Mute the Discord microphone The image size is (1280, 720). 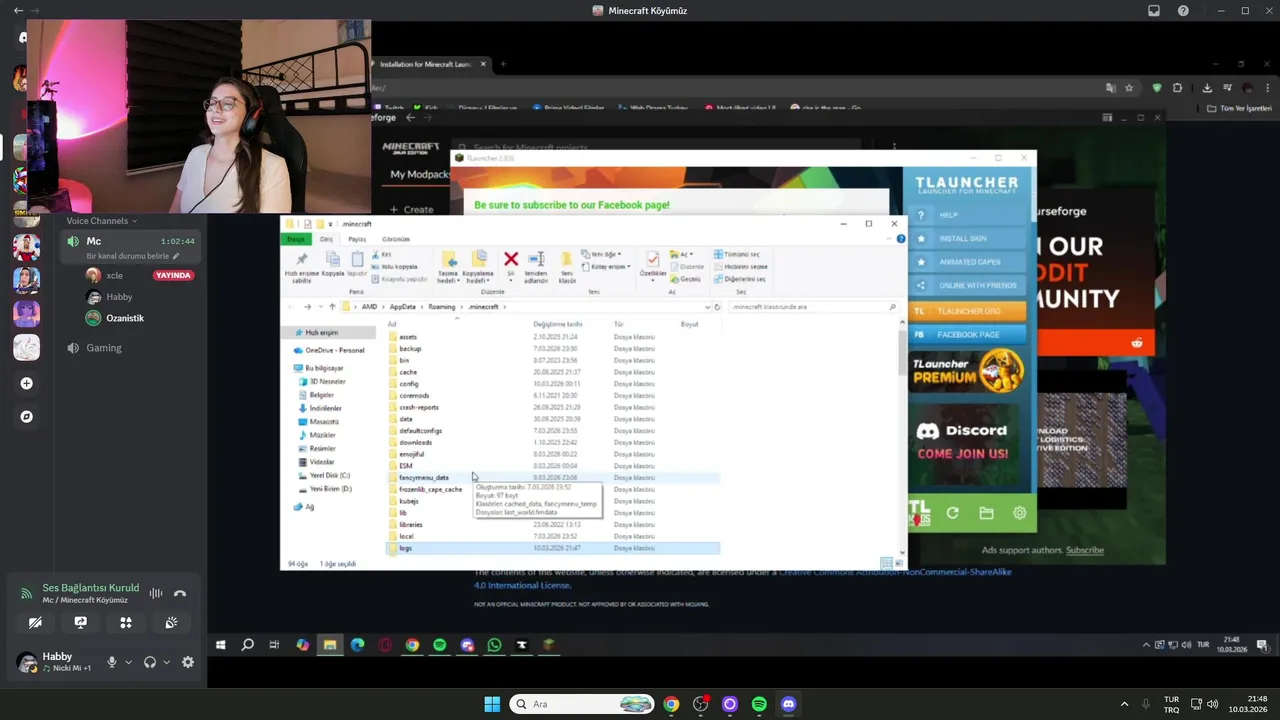pyautogui.click(x=112, y=662)
